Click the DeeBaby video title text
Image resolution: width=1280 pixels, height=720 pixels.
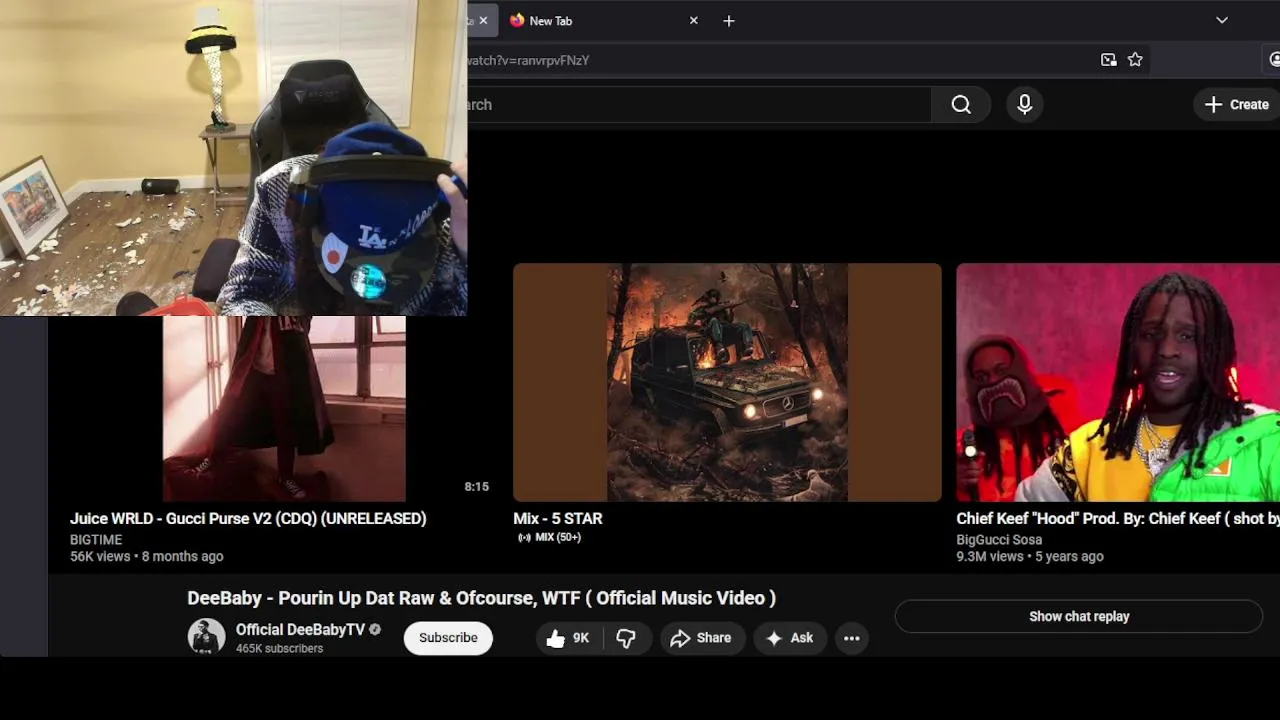[481, 598]
